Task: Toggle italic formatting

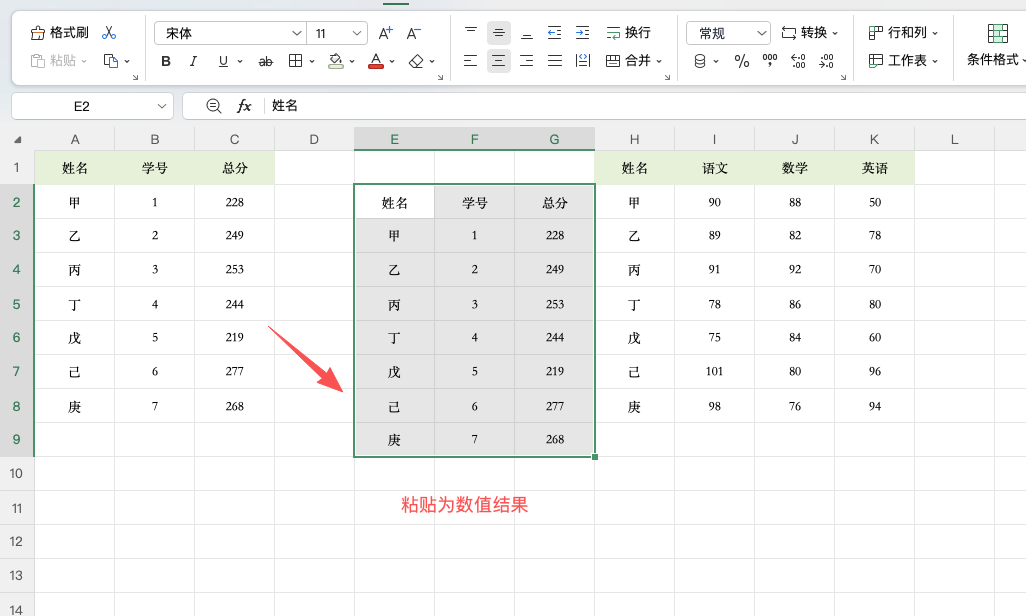Action: [193, 61]
